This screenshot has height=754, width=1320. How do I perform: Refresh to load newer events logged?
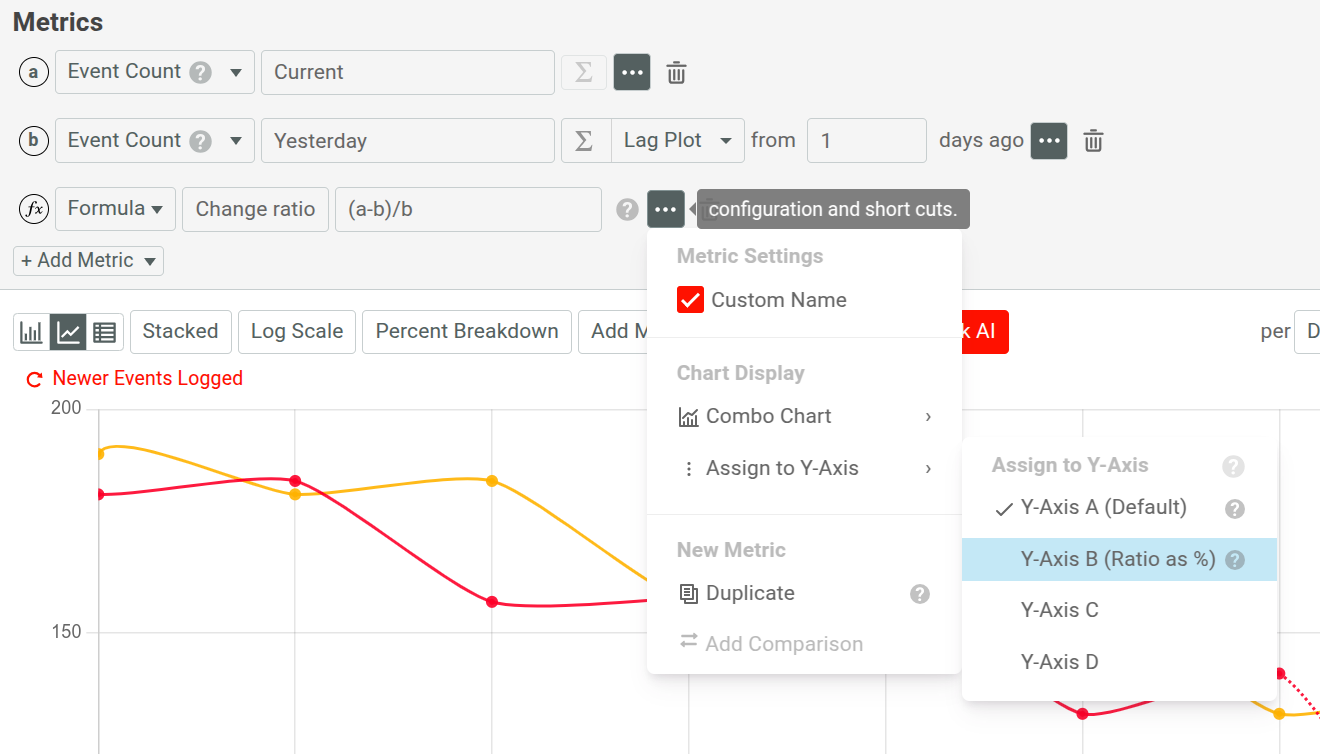[x=33, y=379]
